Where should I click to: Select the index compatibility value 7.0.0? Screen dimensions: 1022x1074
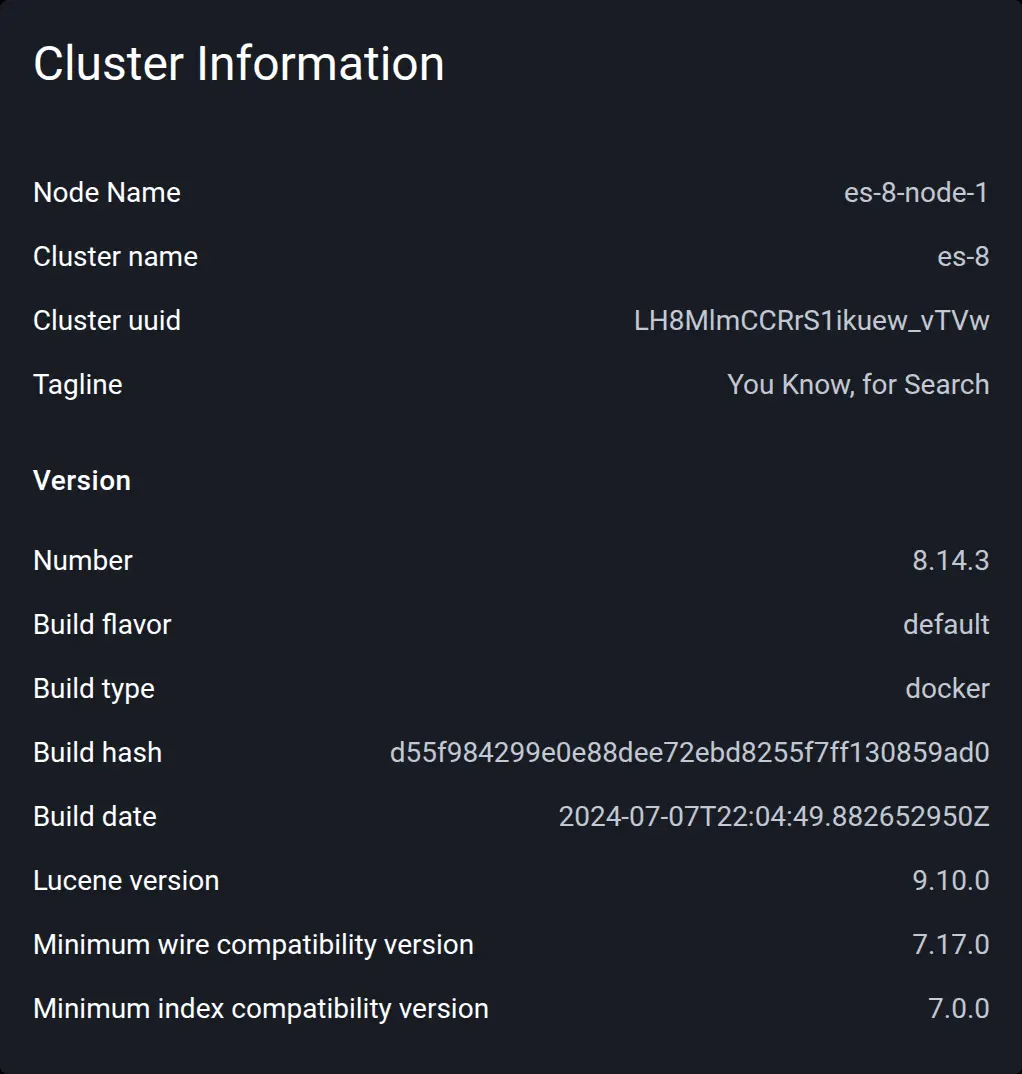pos(959,1009)
